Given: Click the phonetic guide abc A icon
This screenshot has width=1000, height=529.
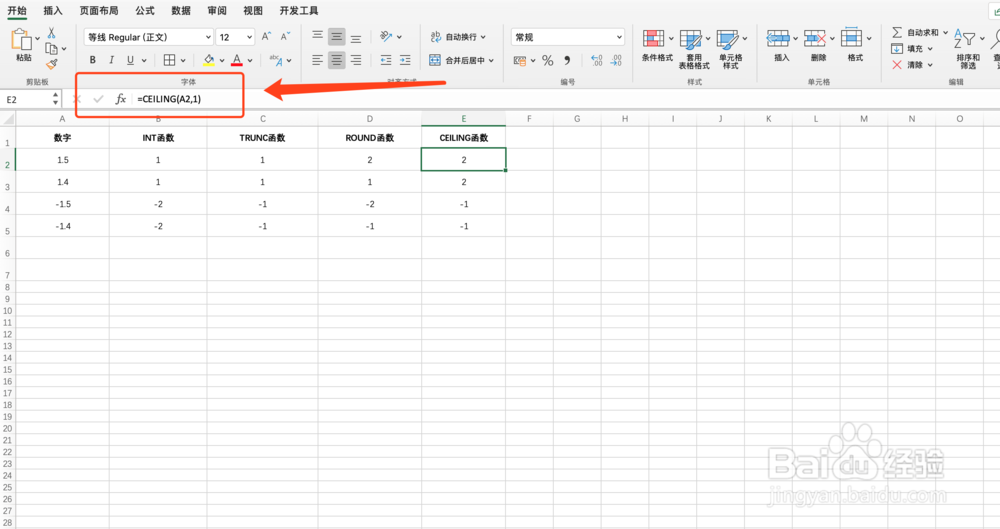Looking at the screenshot, I should click(276, 60).
